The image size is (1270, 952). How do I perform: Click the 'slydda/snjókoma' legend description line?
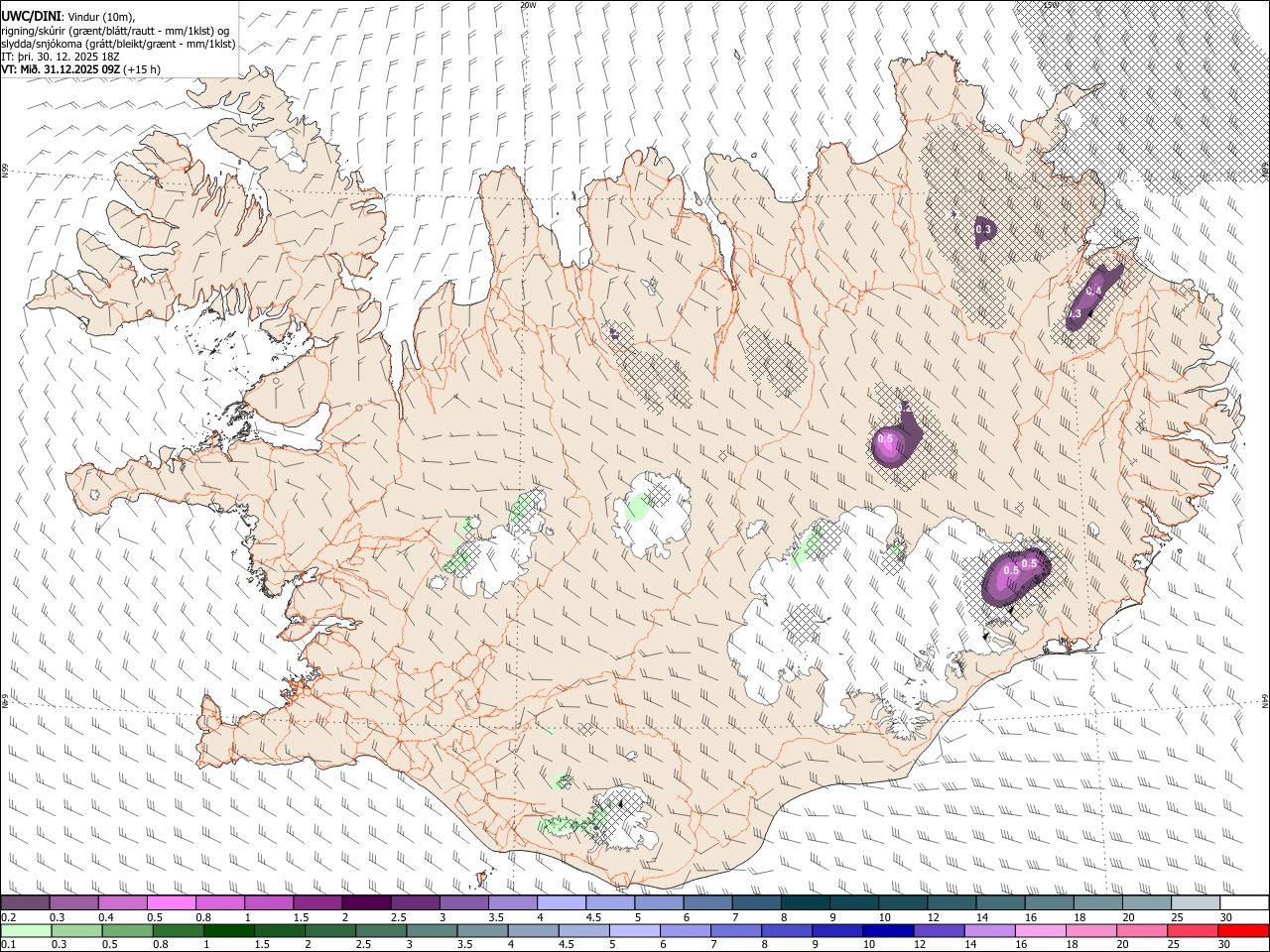click(118, 44)
